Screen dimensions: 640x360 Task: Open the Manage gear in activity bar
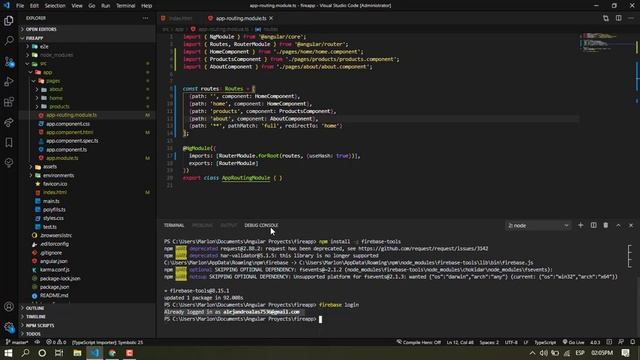[9, 327]
